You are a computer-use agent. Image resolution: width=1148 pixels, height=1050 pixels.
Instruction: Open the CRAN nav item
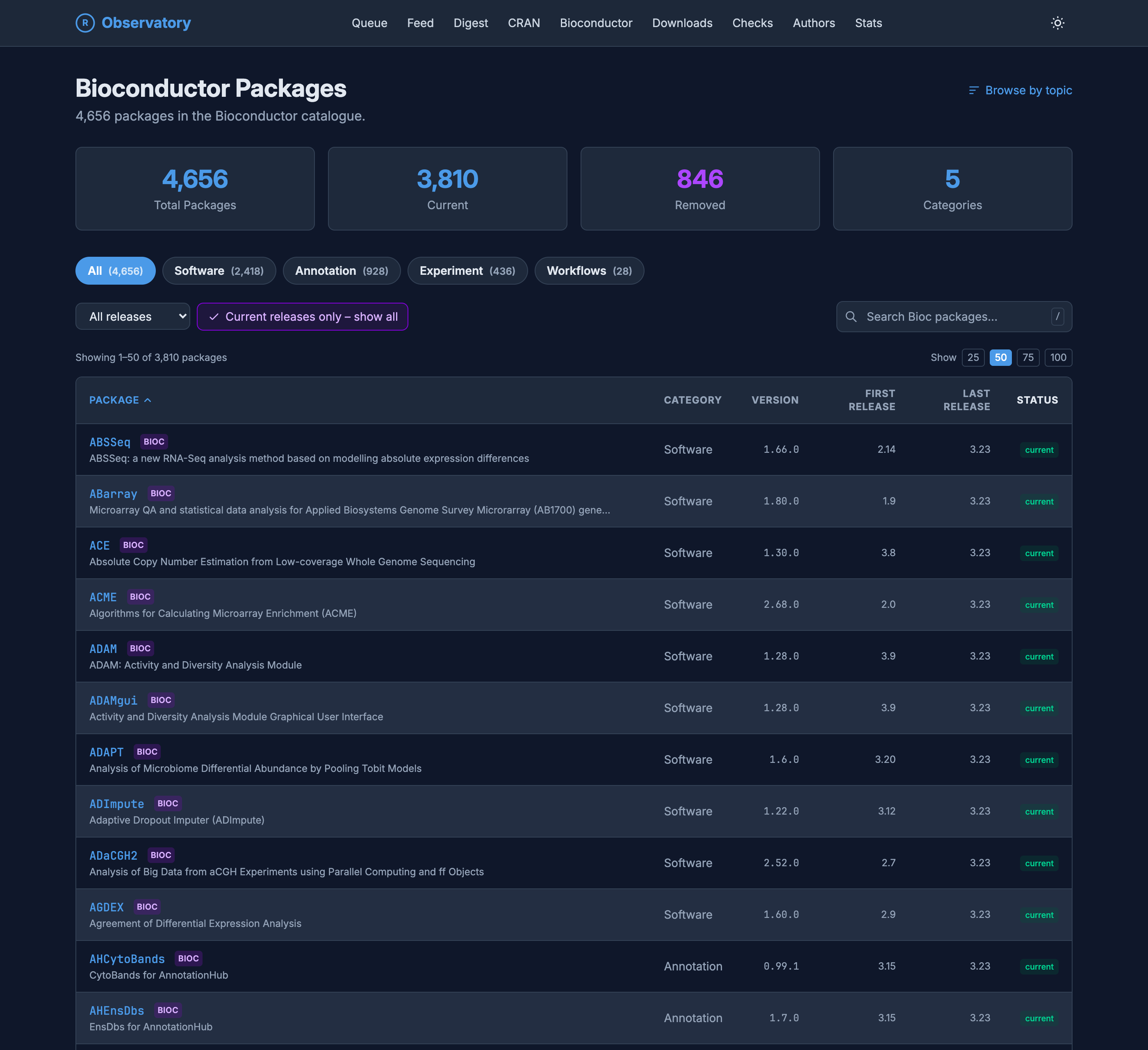tap(524, 23)
